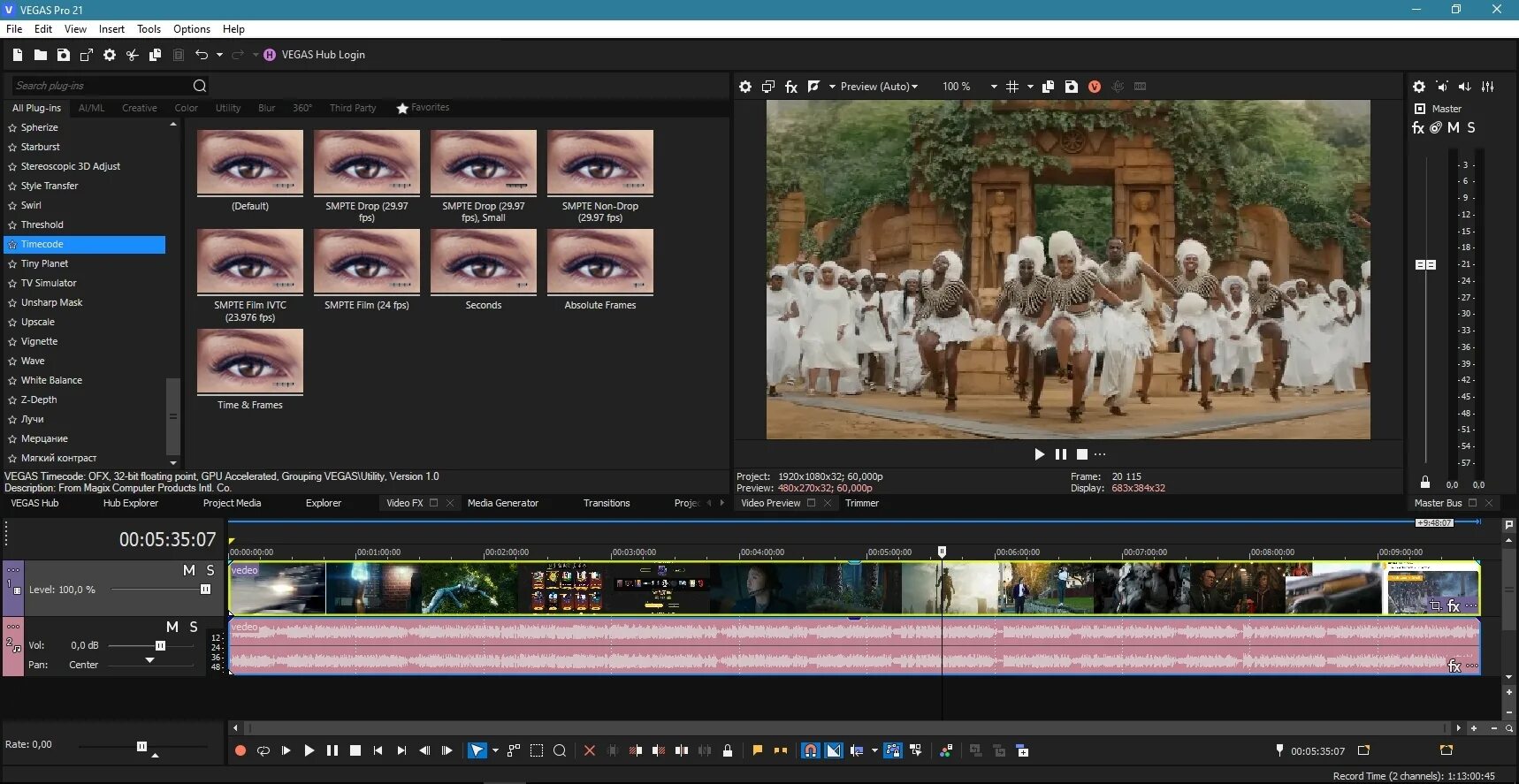This screenshot has width=1519, height=784.
Task: Mute the audio track
Action: [172, 627]
